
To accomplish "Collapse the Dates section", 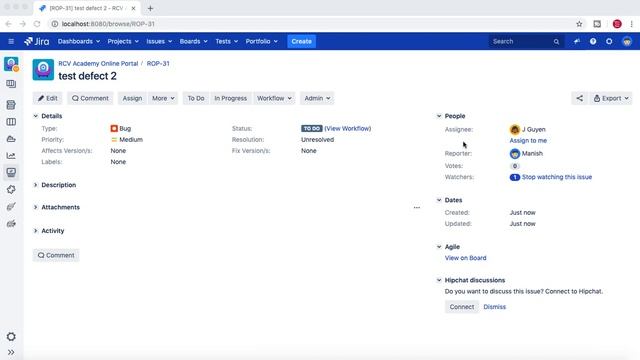I will click(x=439, y=200).
